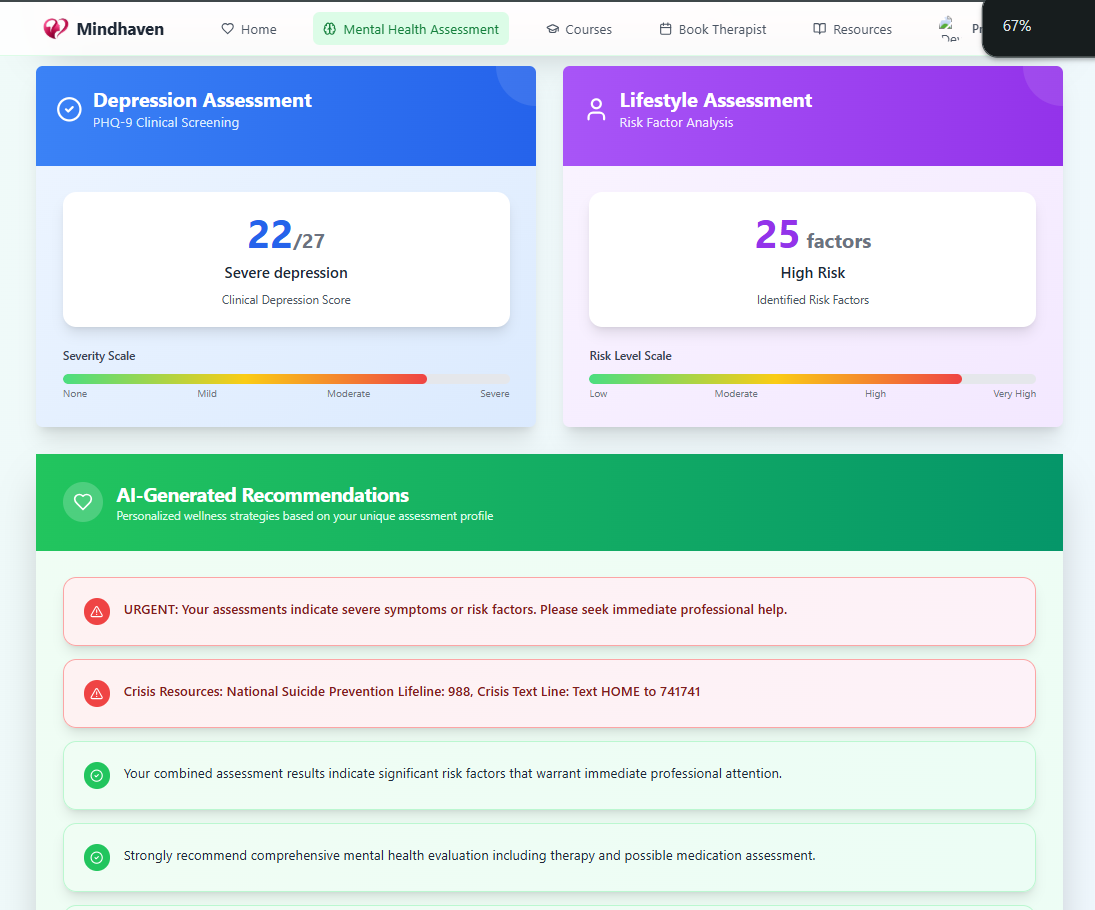Viewport: 1095px width, 910px height.
Task: Click green check icon beside comprehensive evaluation recommendation
Action: (97, 858)
